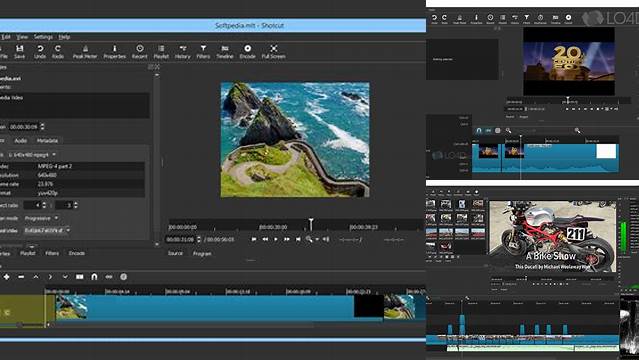The width and height of the screenshot is (639, 360).
Task: Click Split at Playhead in Softpedia timeline toolbar
Action: click(x=79, y=277)
